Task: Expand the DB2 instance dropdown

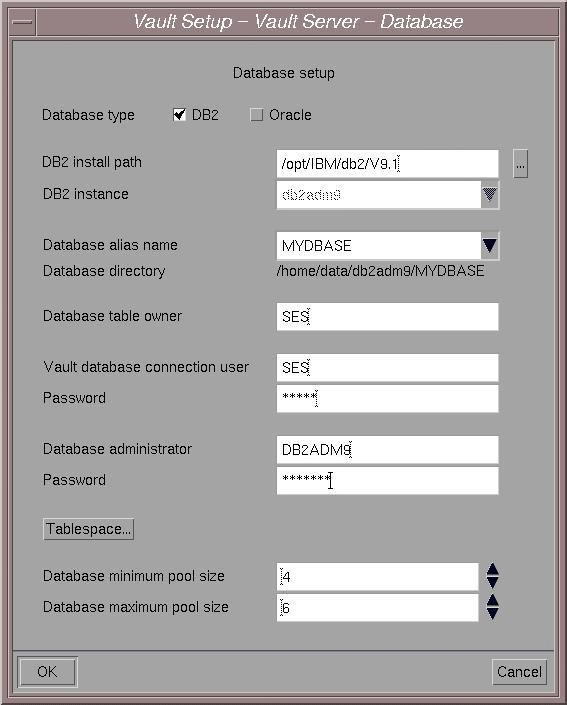Action: [490, 195]
